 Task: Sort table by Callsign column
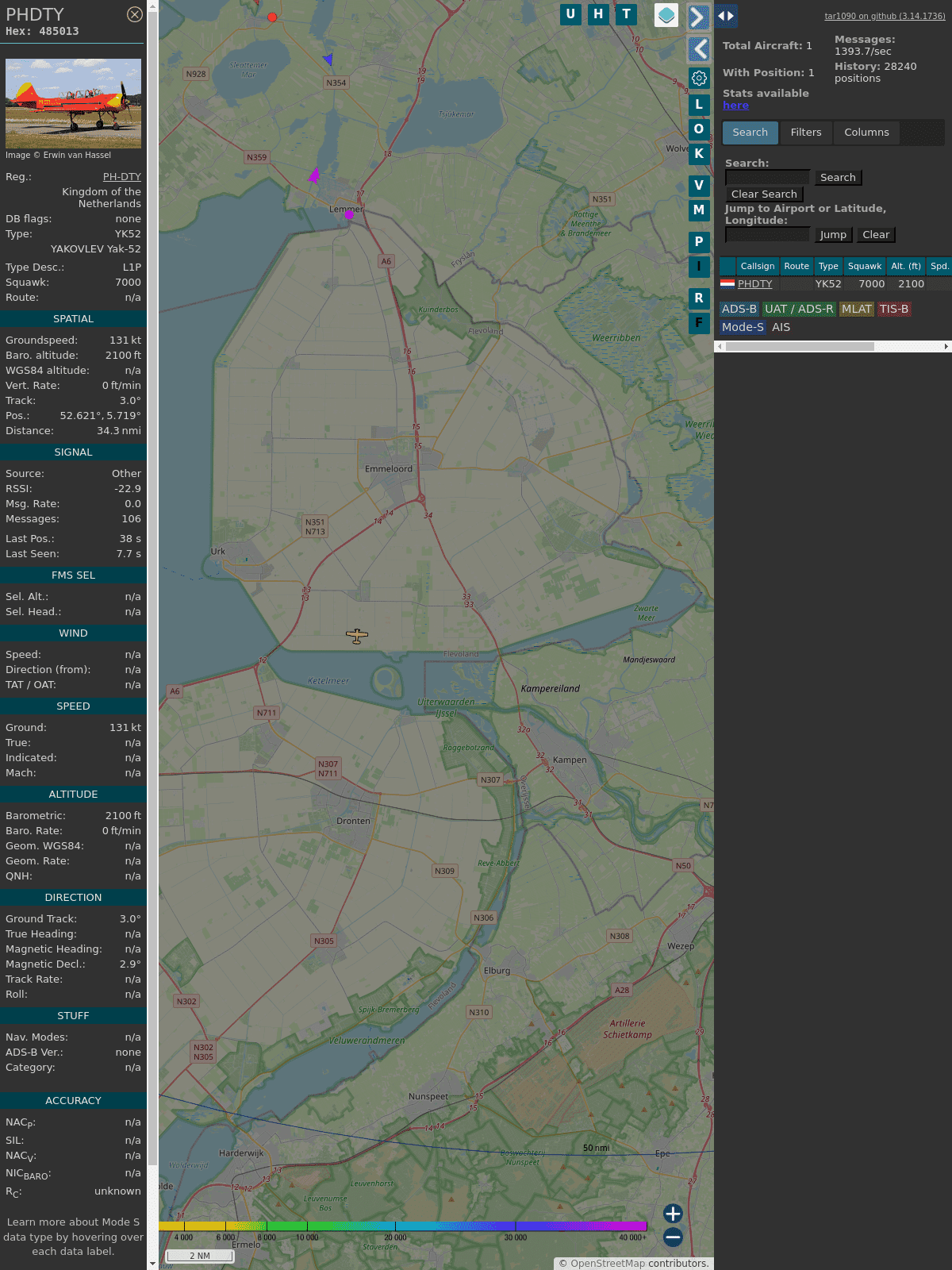758,267
